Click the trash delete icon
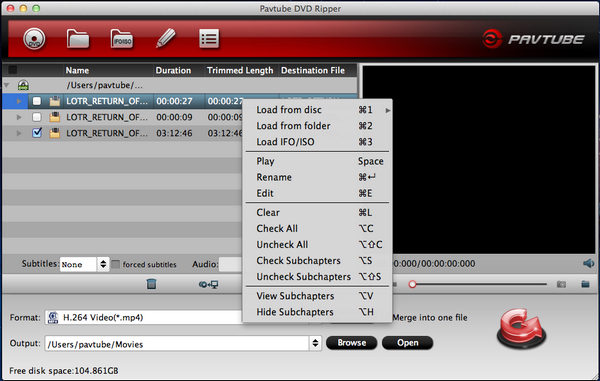 click(151, 284)
